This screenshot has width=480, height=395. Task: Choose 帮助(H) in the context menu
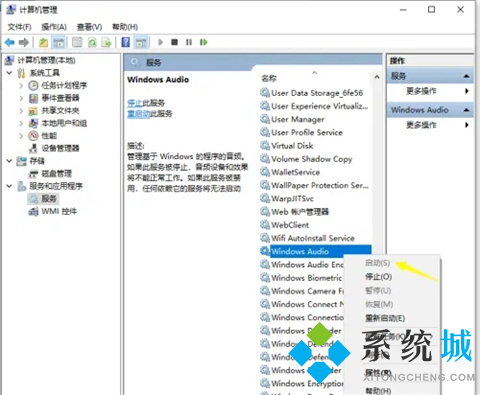(x=378, y=390)
